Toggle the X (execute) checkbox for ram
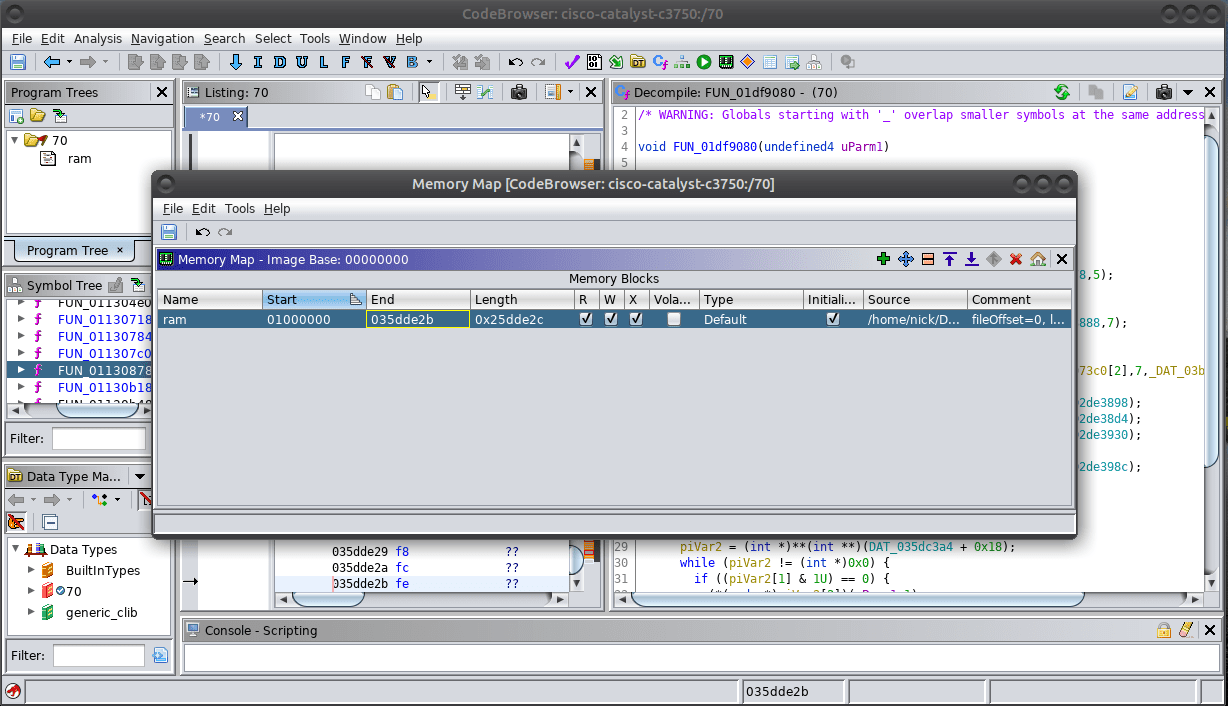 pyautogui.click(x=635, y=319)
